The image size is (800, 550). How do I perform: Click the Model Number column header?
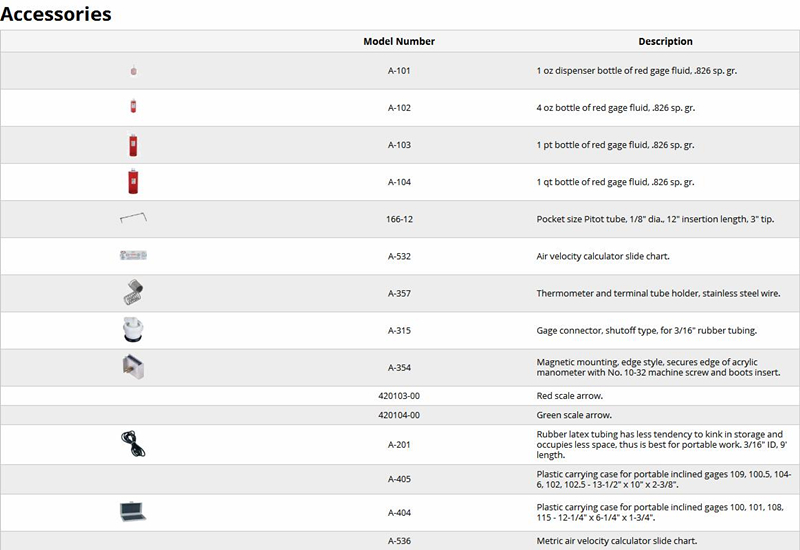(x=399, y=41)
